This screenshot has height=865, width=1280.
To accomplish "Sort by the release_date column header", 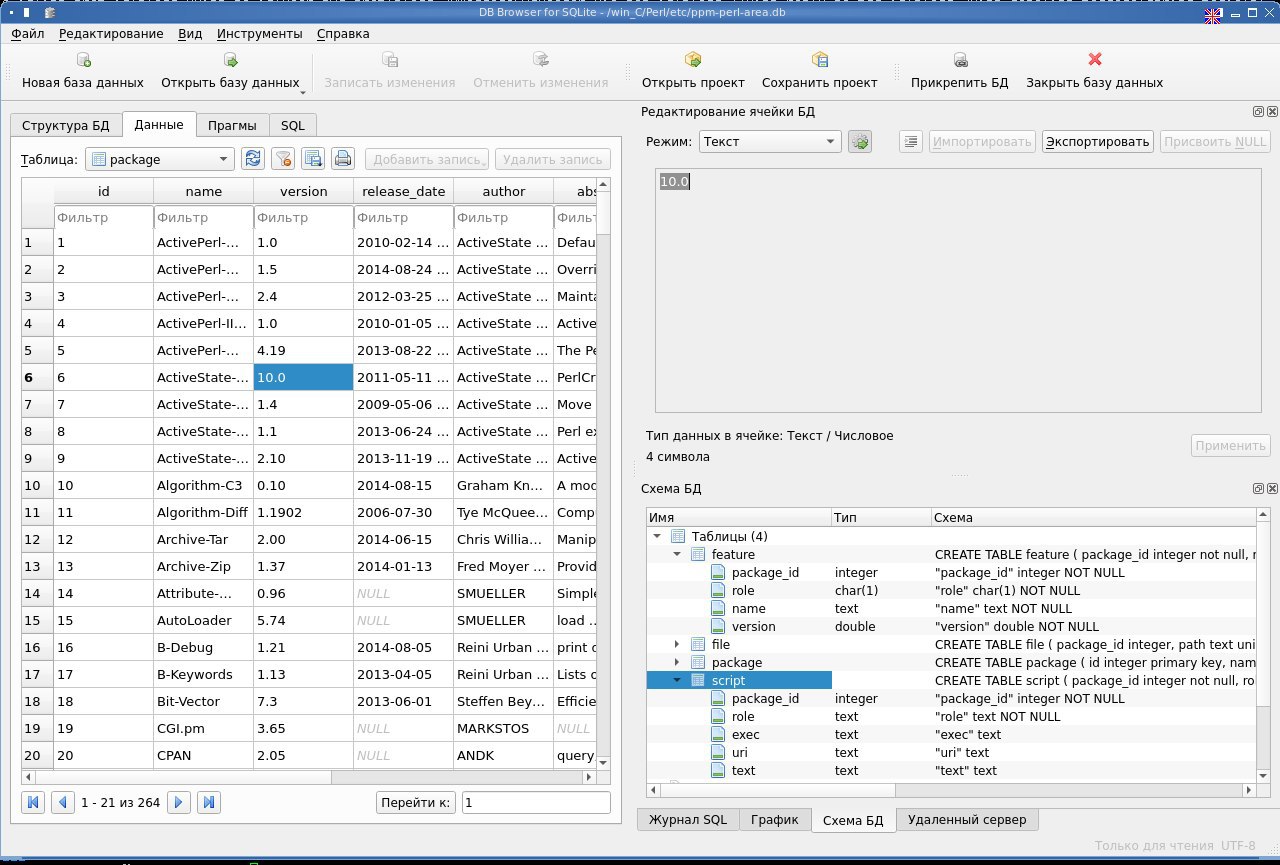I will tap(404, 191).
